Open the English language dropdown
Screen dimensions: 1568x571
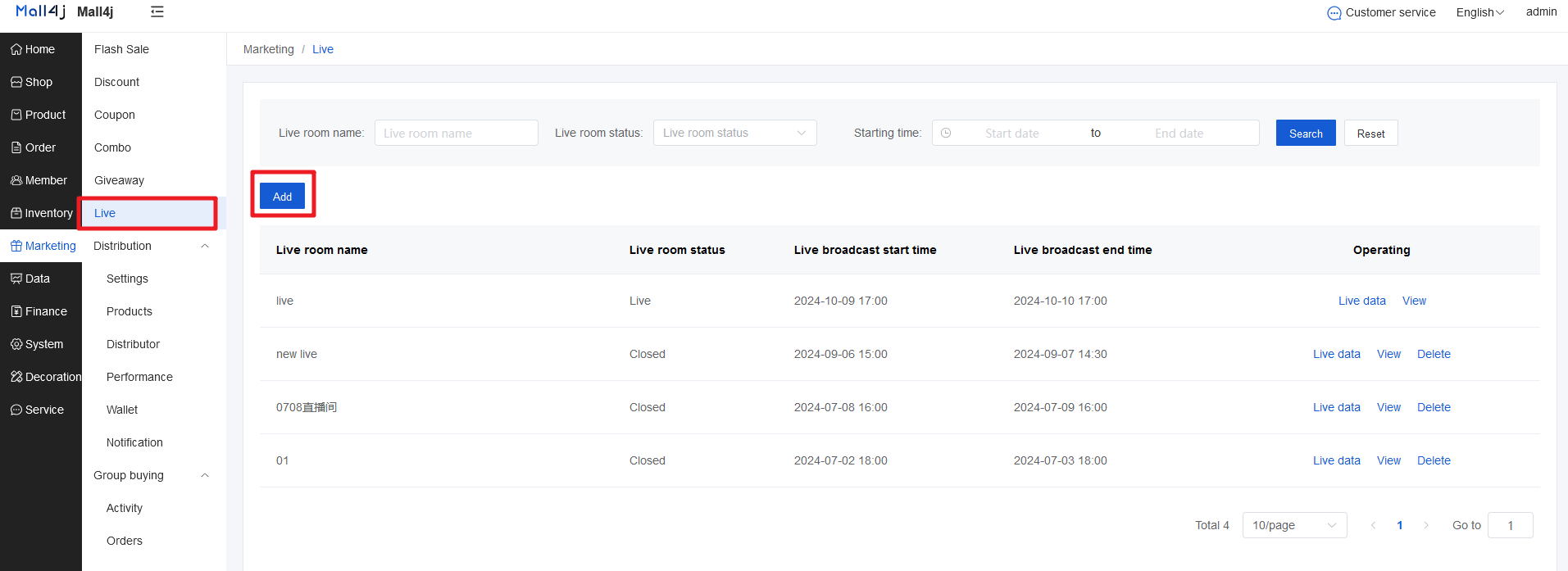point(1479,12)
